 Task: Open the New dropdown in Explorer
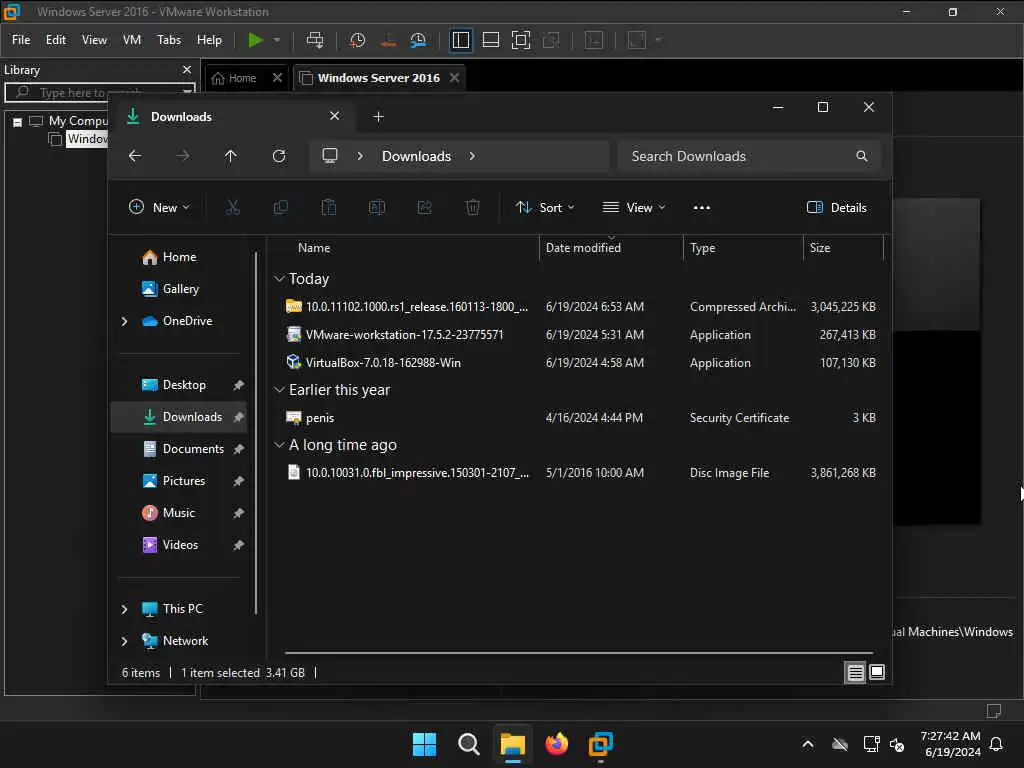[159, 208]
